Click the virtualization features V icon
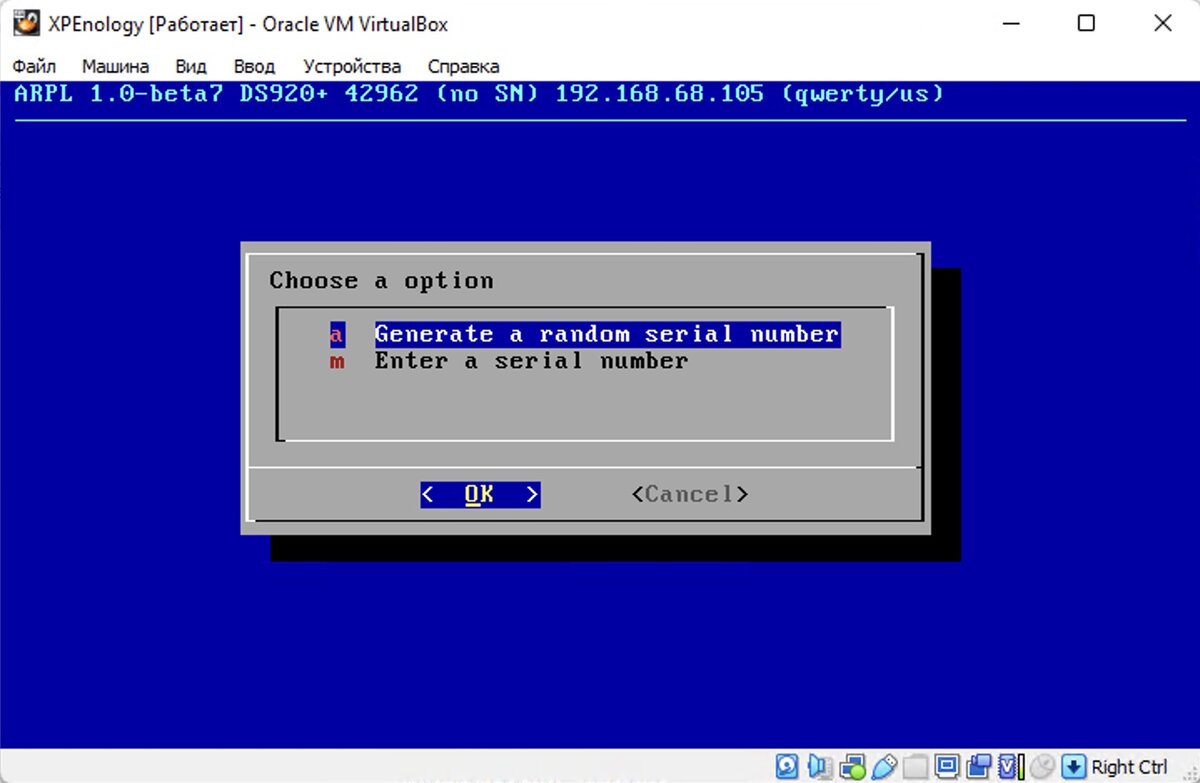The width and height of the screenshot is (1200, 783). pos(1008,765)
